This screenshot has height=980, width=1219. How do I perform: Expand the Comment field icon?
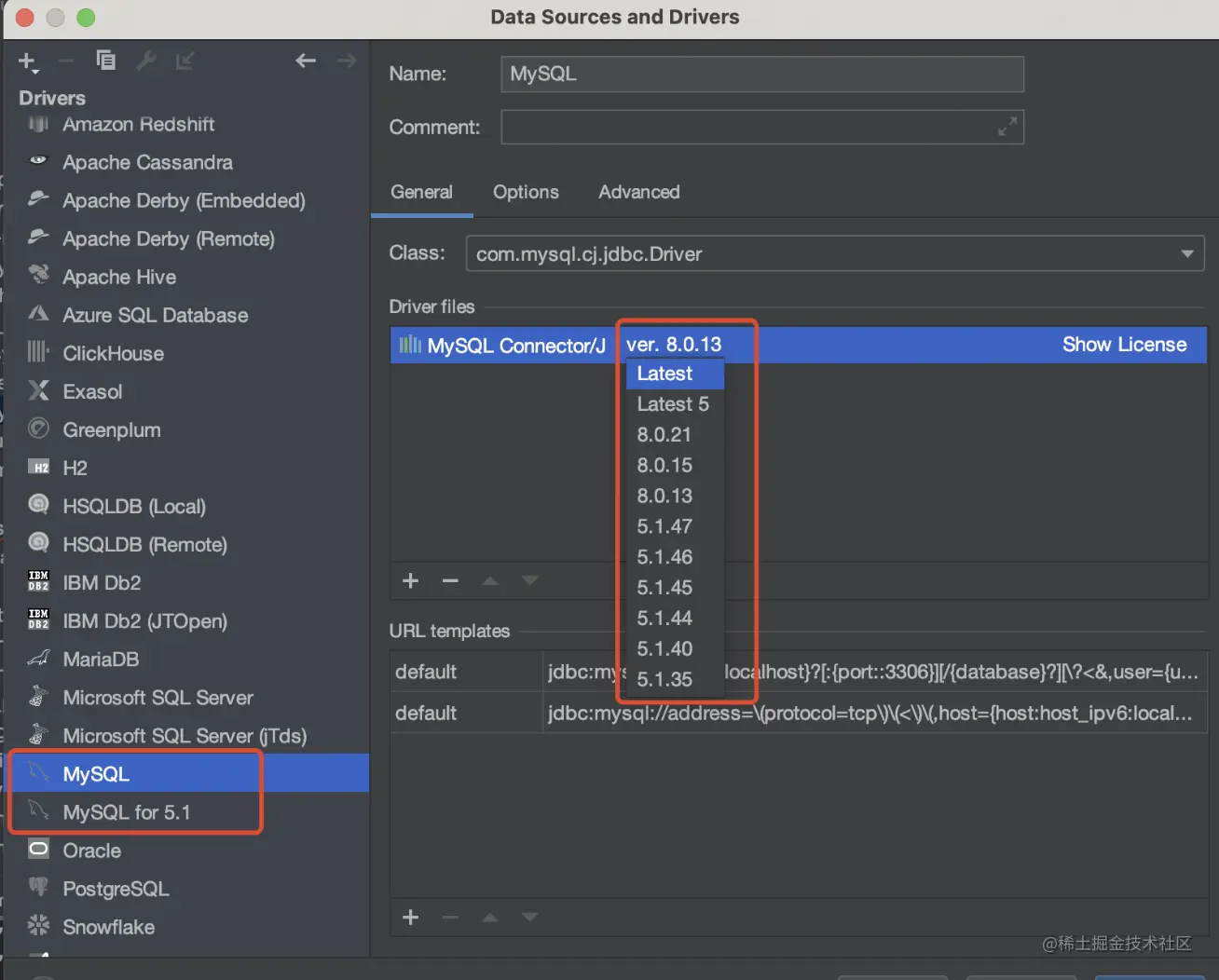(1007, 127)
